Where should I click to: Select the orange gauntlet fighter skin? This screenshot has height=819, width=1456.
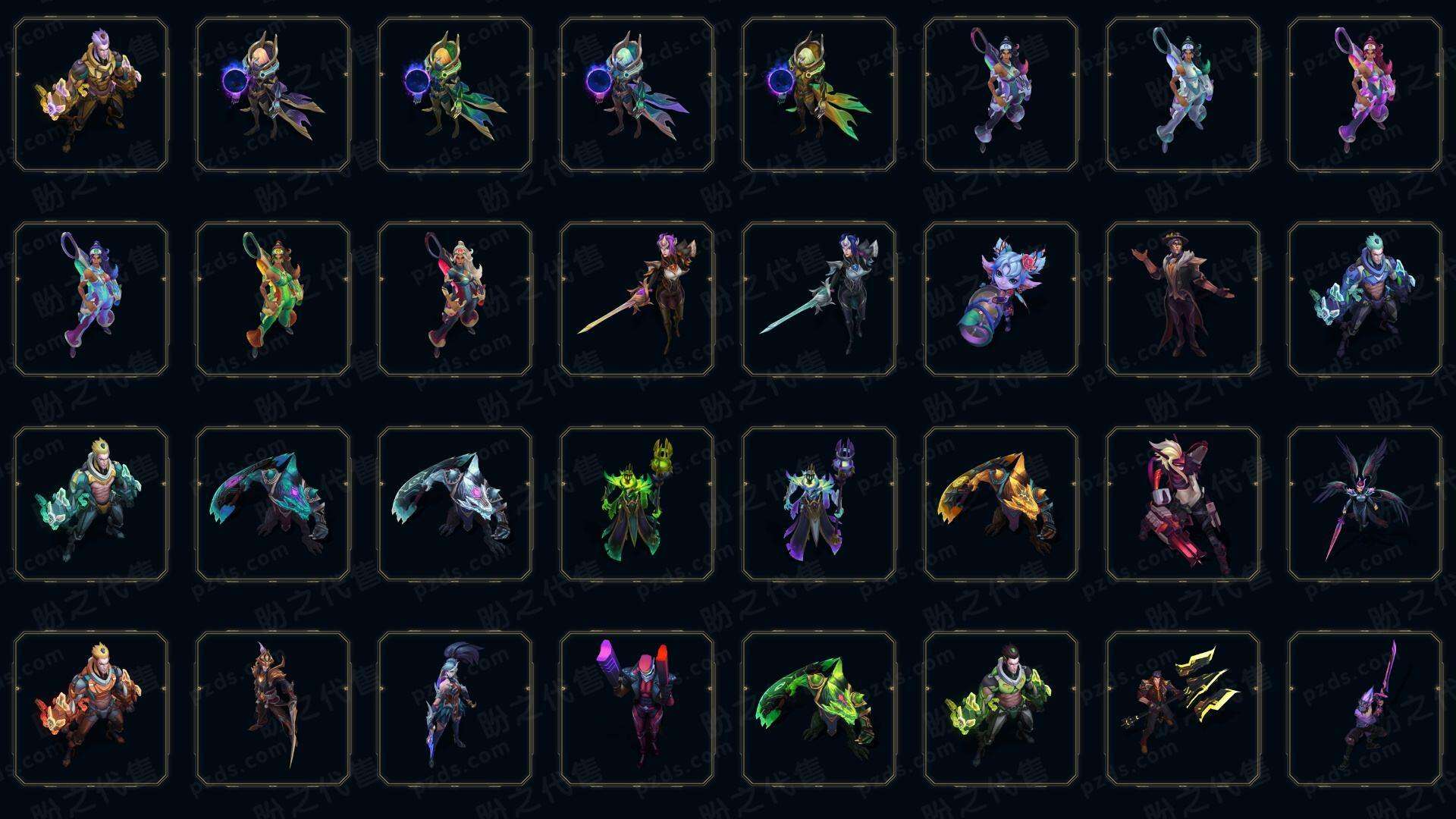tap(91, 708)
